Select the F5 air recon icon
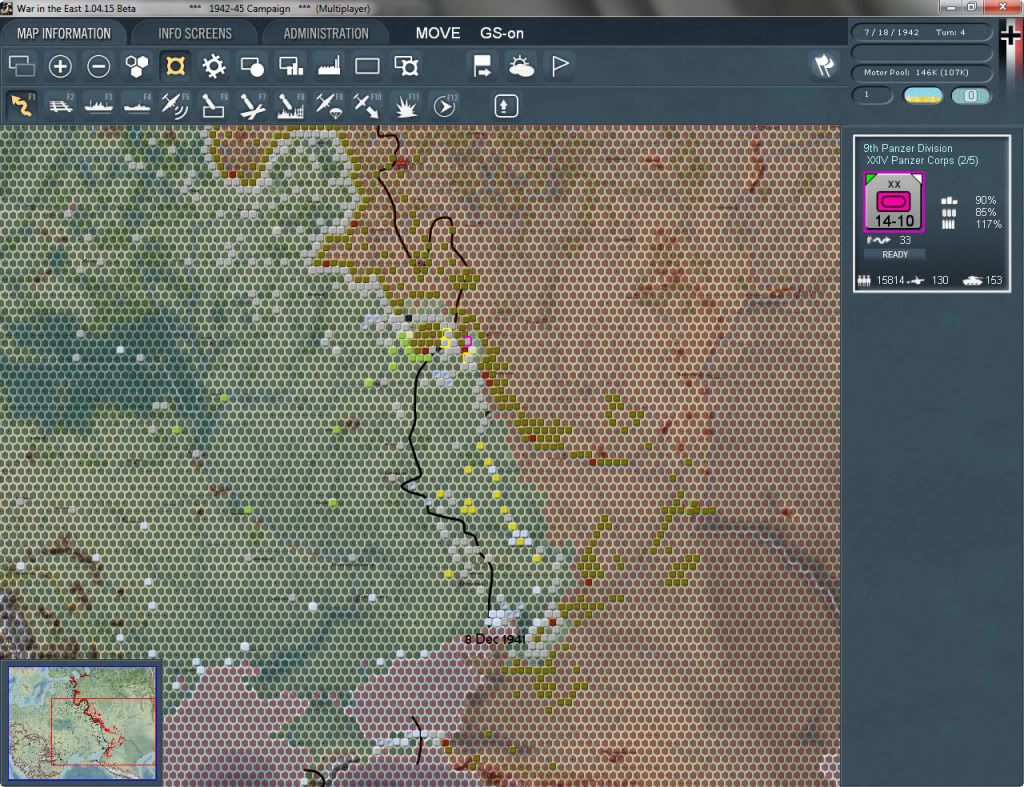 (x=175, y=105)
